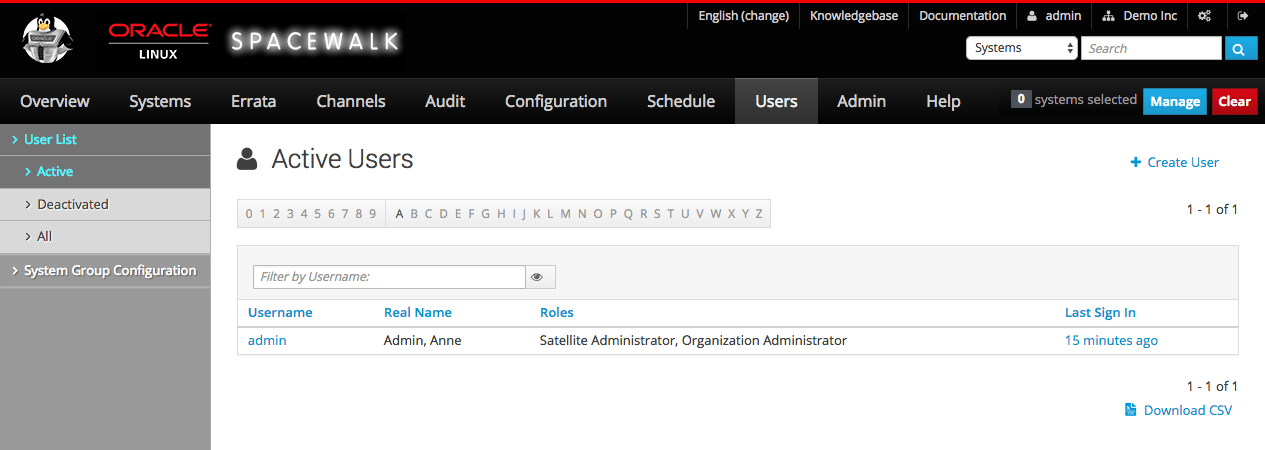1265x450 pixels.
Task: Click the top Search input field
Action: tap(1151, 48)
